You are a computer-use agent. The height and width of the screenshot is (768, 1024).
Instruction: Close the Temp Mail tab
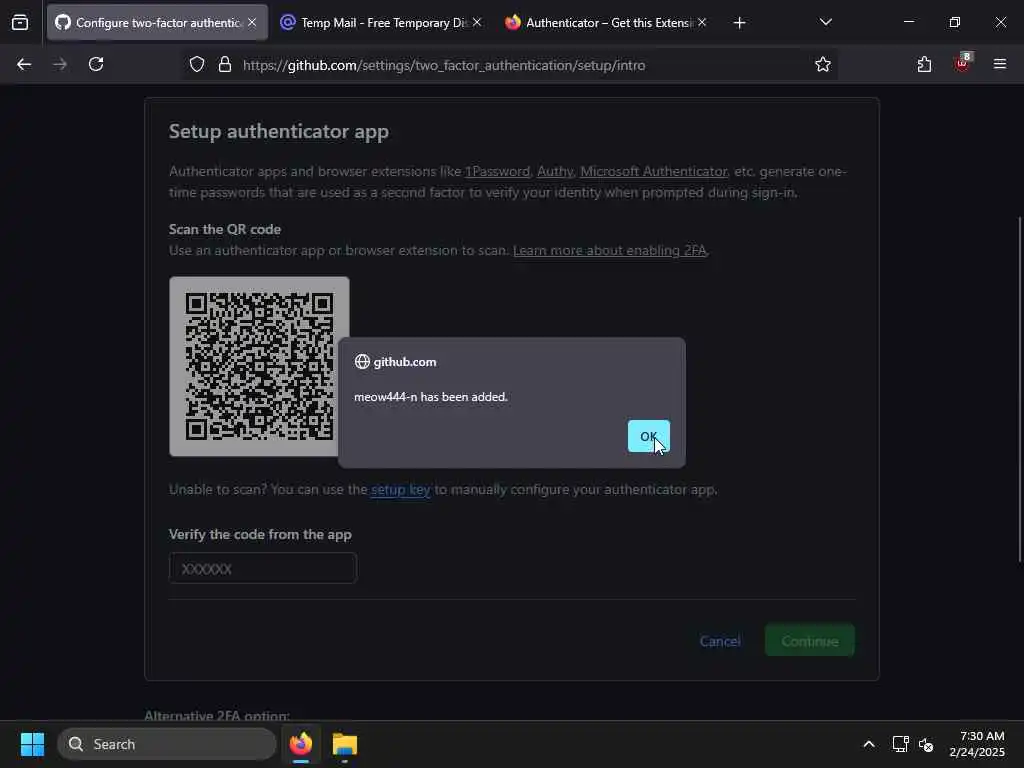point(477,22)
